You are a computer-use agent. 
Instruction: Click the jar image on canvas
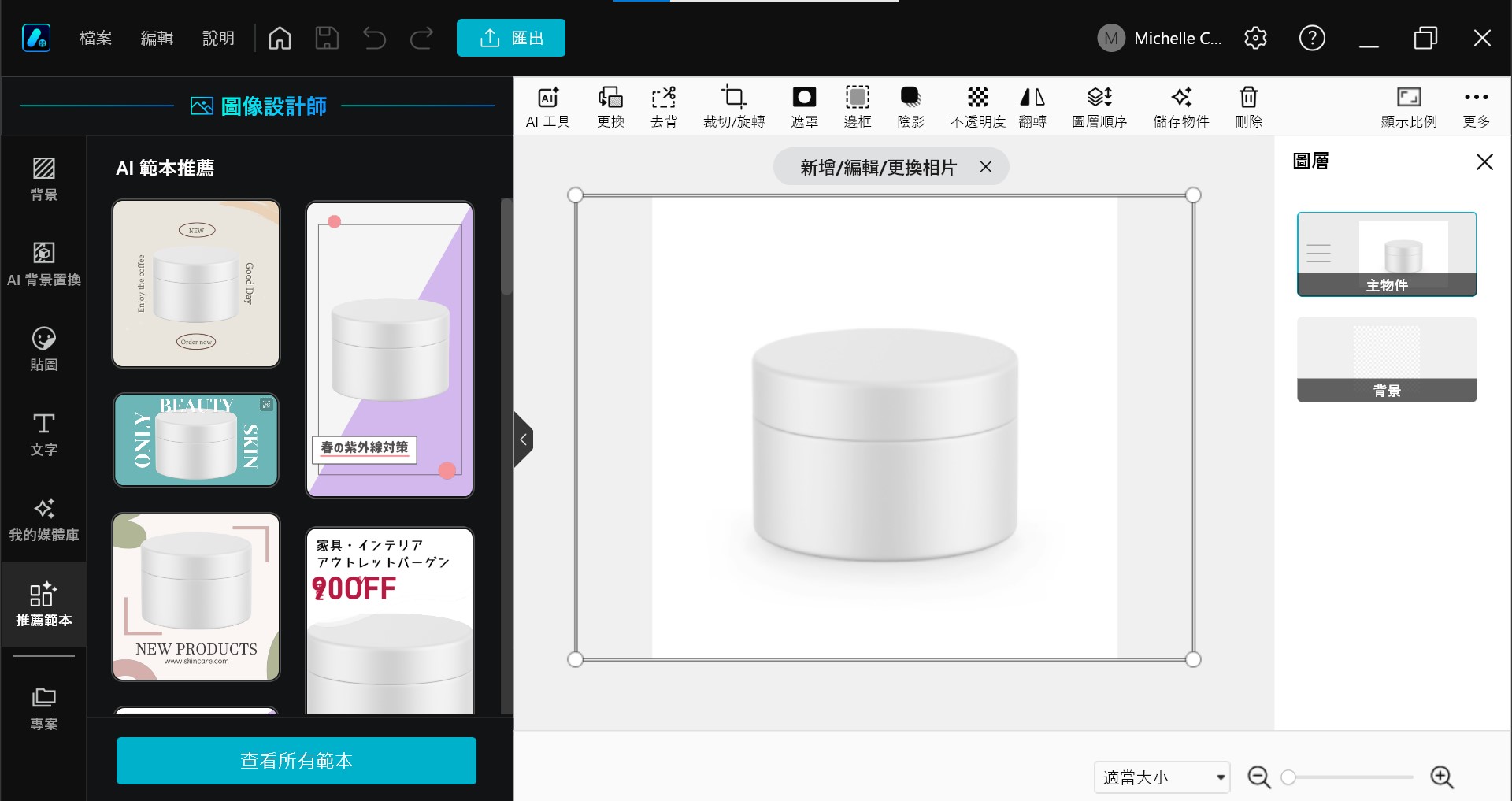click(x=885, y=446)
